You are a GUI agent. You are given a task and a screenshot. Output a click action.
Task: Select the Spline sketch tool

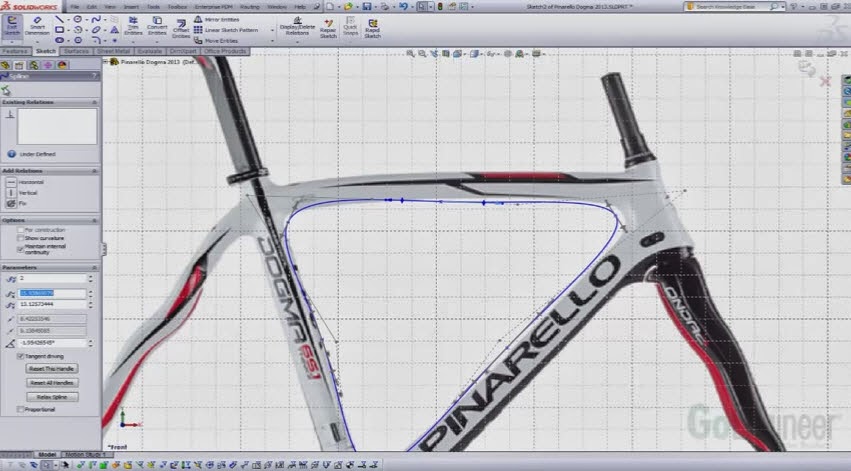[96, 20]
